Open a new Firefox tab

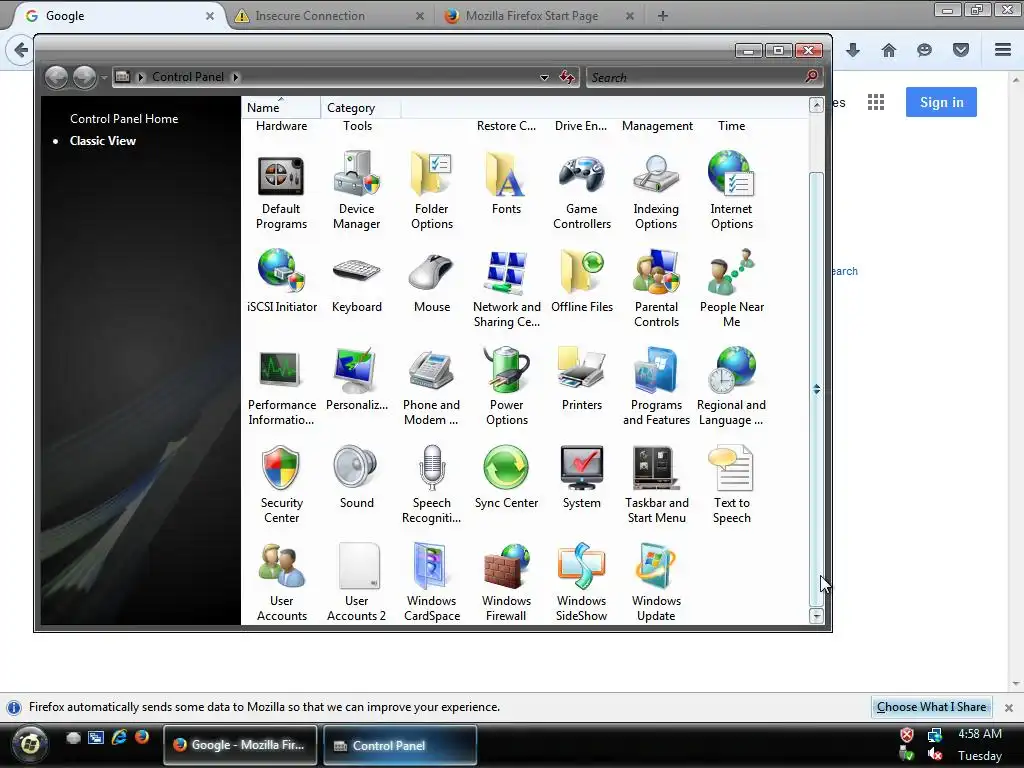pyautogui.click(x=662, y=16)
